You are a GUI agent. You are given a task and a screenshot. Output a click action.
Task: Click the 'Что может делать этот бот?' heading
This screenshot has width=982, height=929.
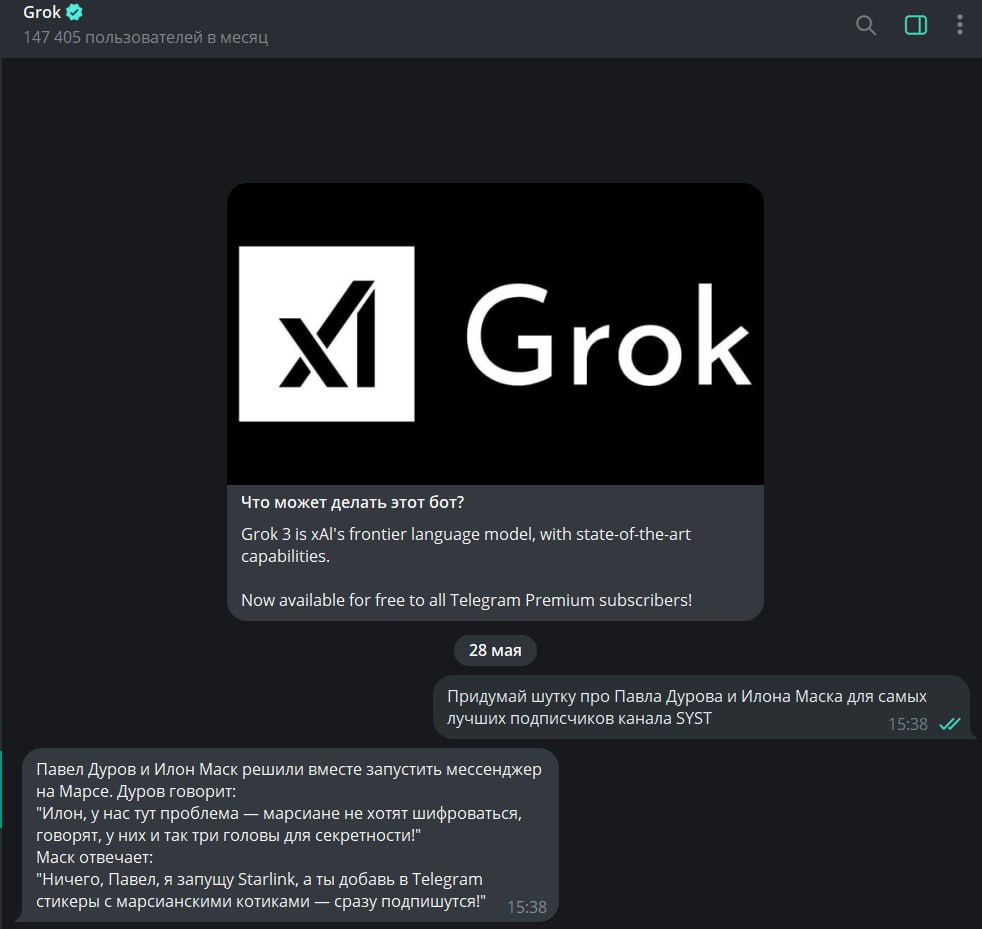pos(353,502)
